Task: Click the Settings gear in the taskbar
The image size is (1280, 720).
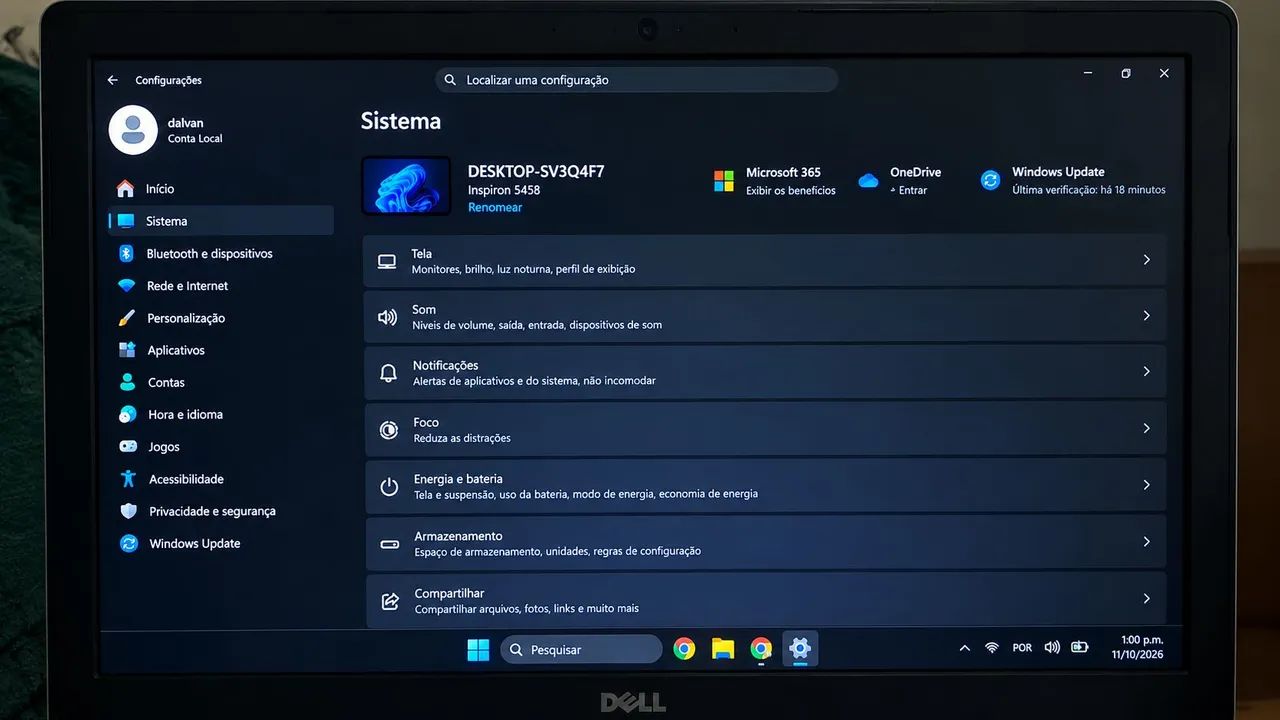Action: point(799,649)
